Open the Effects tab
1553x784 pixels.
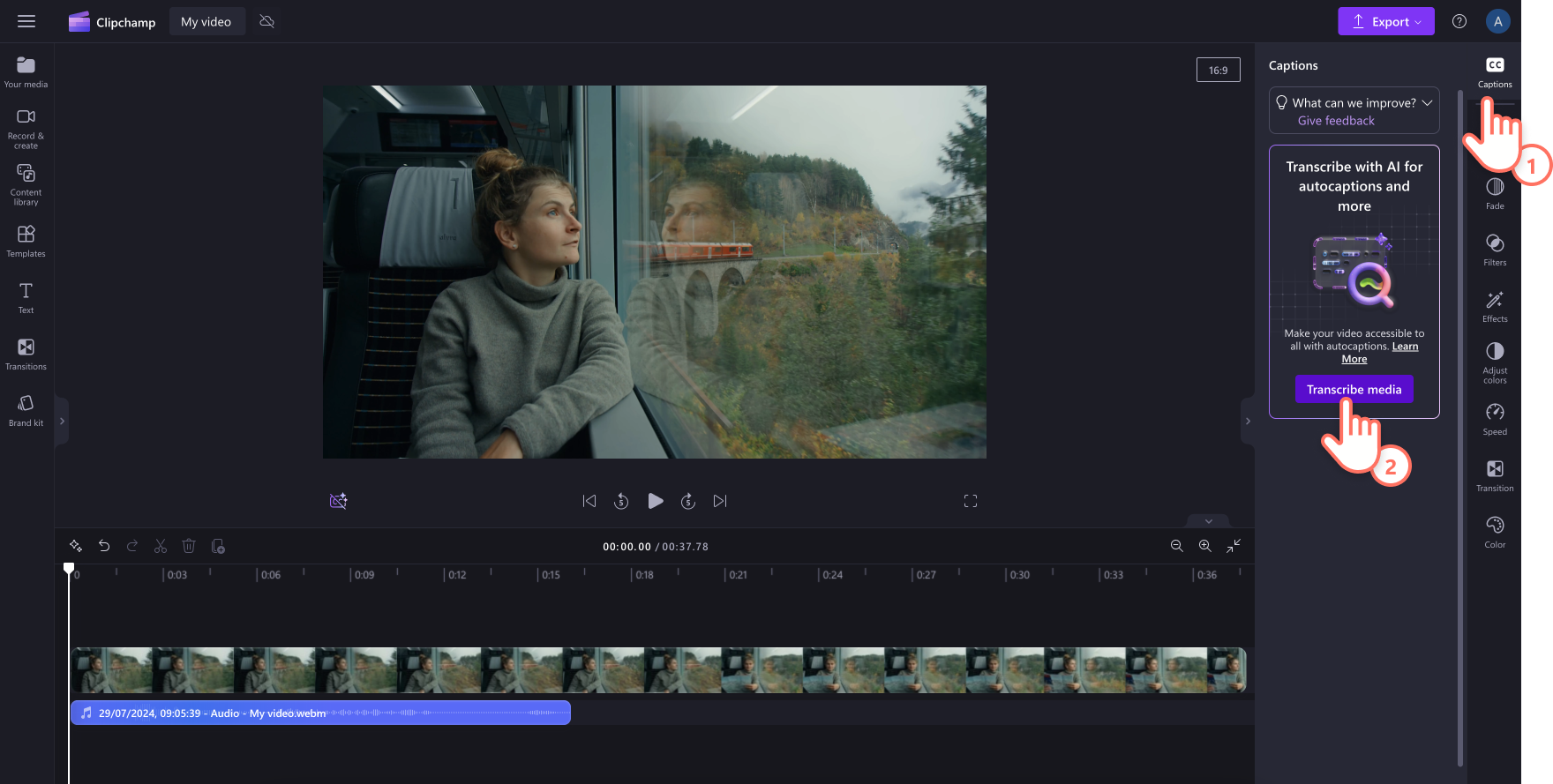point(1495,307)
